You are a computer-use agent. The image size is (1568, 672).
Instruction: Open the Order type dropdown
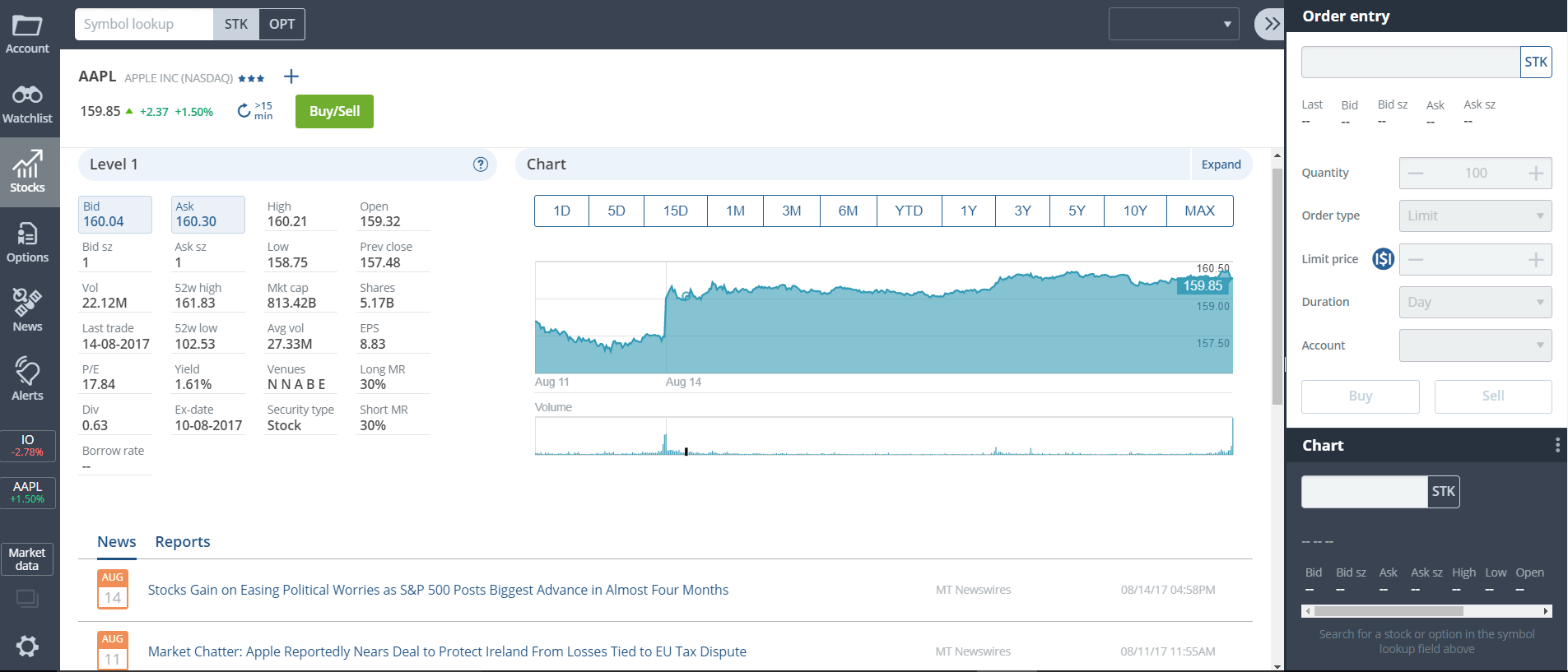point(1475,216)
